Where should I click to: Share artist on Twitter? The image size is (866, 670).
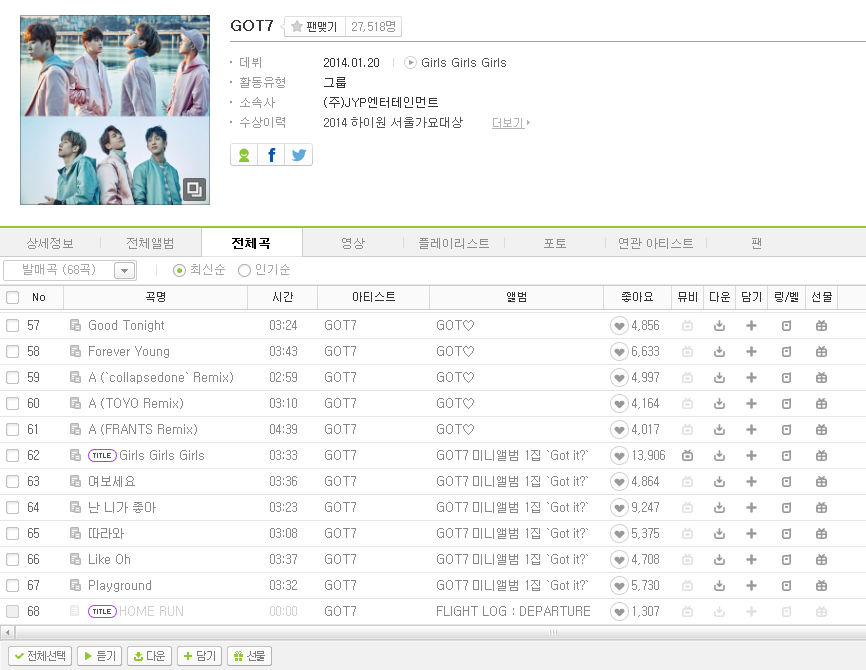[299, 155]
